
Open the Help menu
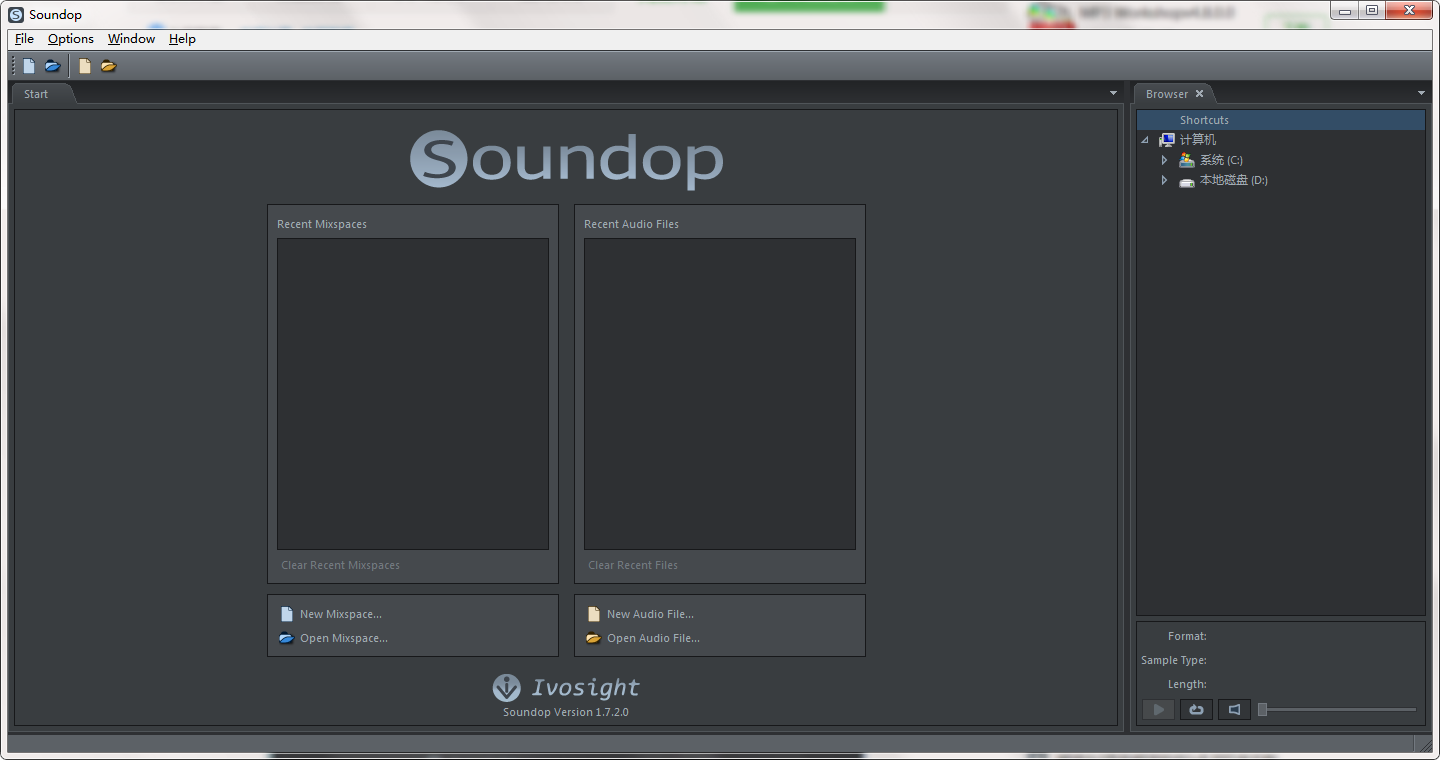pyautogui.click(x=182, y=39)
